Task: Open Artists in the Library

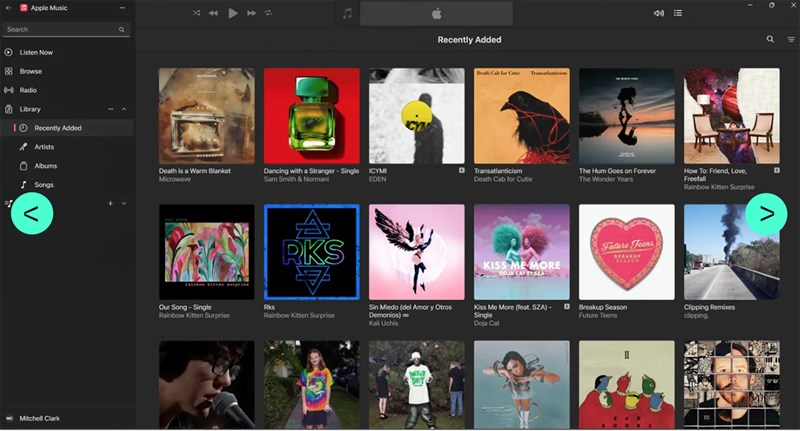Action: (x=44, y=147)
